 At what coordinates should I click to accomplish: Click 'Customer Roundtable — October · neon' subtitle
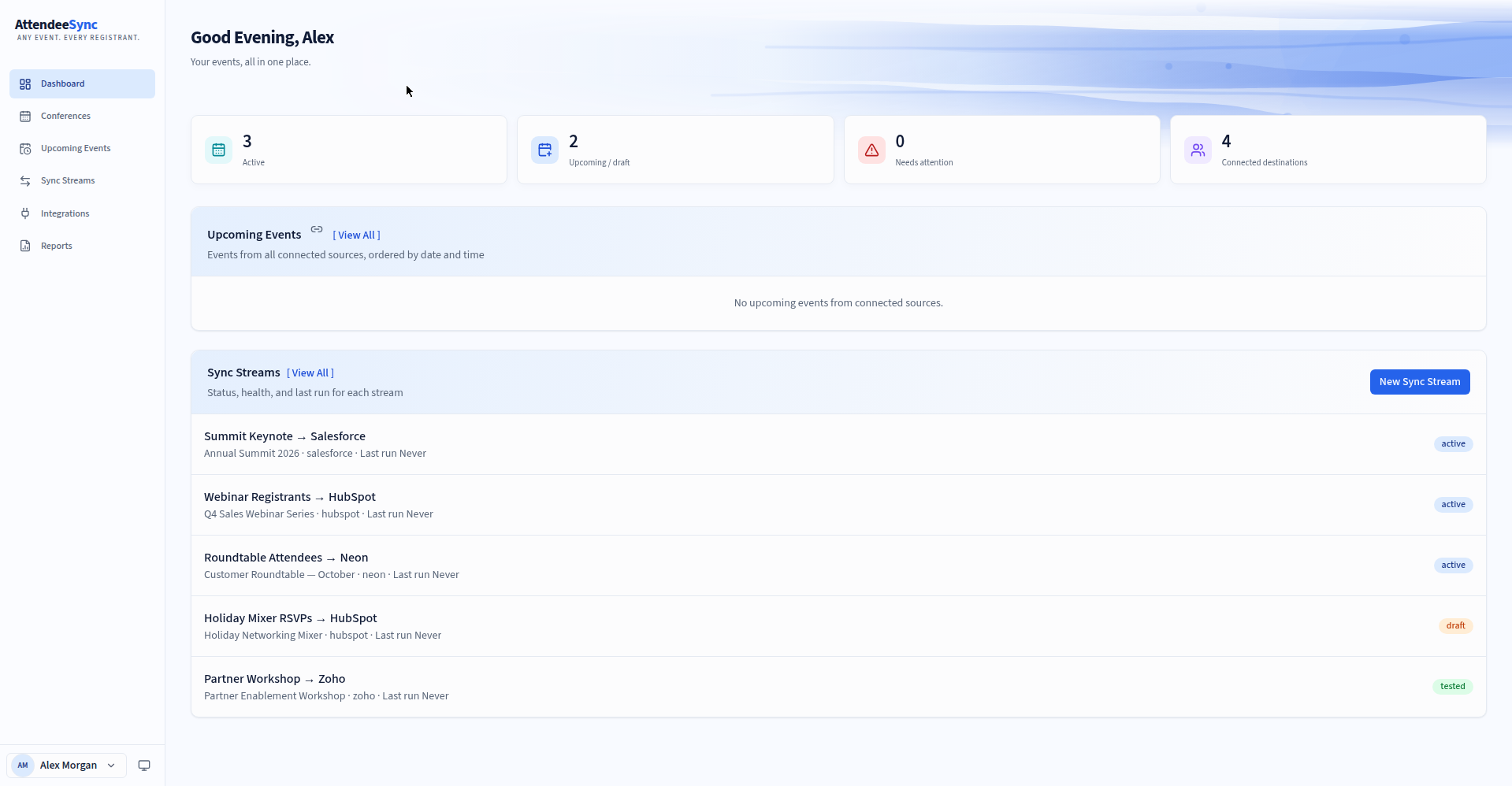pyautogui.click(x=295, y=575)
